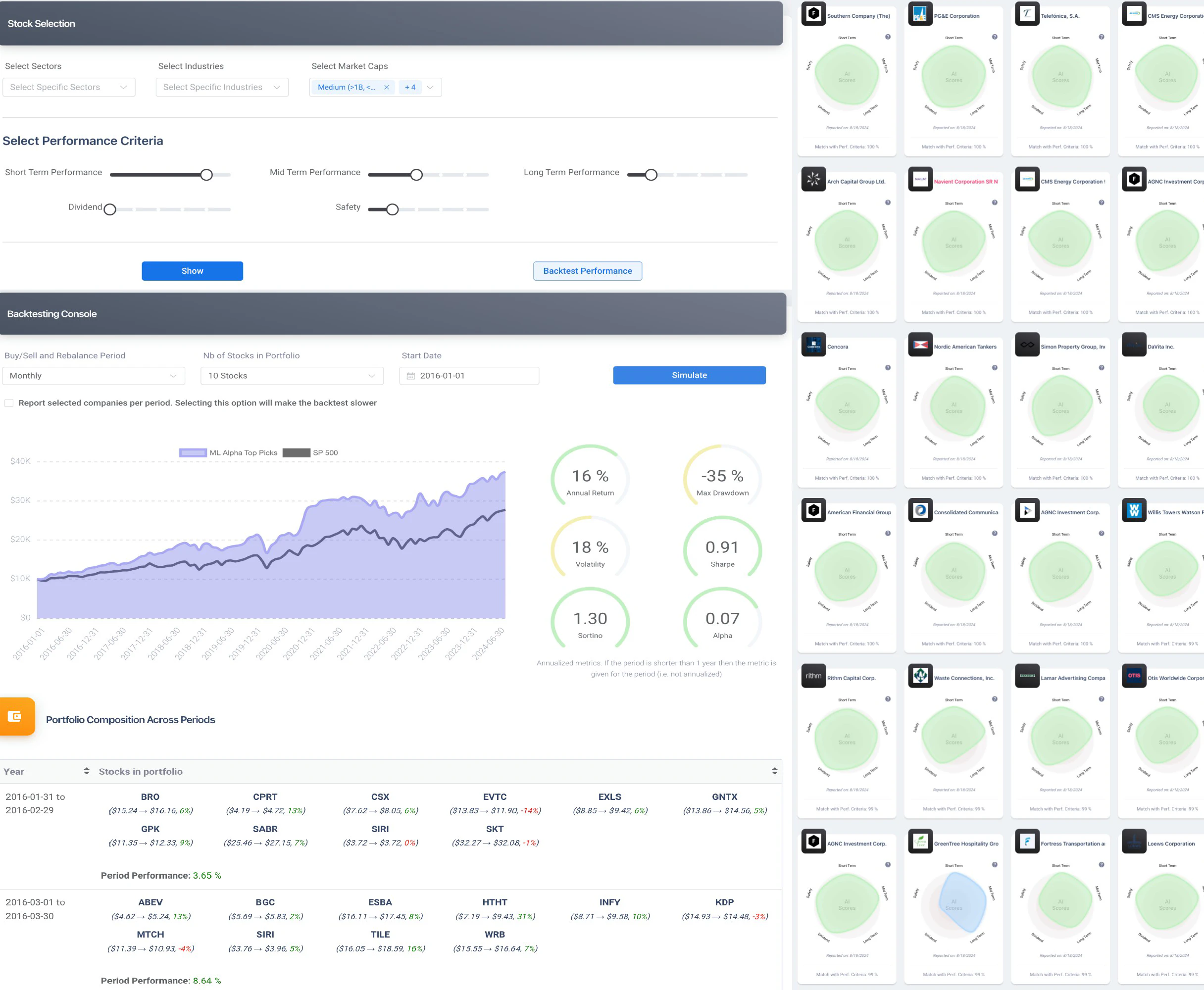The image size is (1204, 990).
Task: Click the Stock Selection section header
Action: click(41, 23)
